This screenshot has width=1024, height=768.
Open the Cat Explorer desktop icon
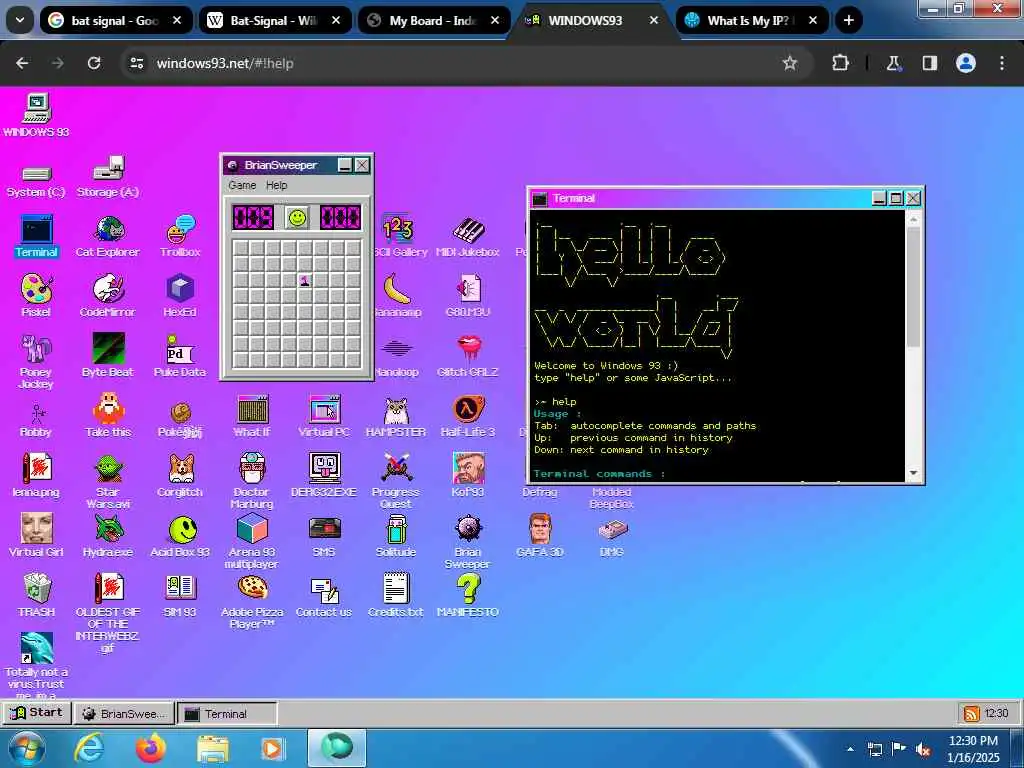click(108, 236)
